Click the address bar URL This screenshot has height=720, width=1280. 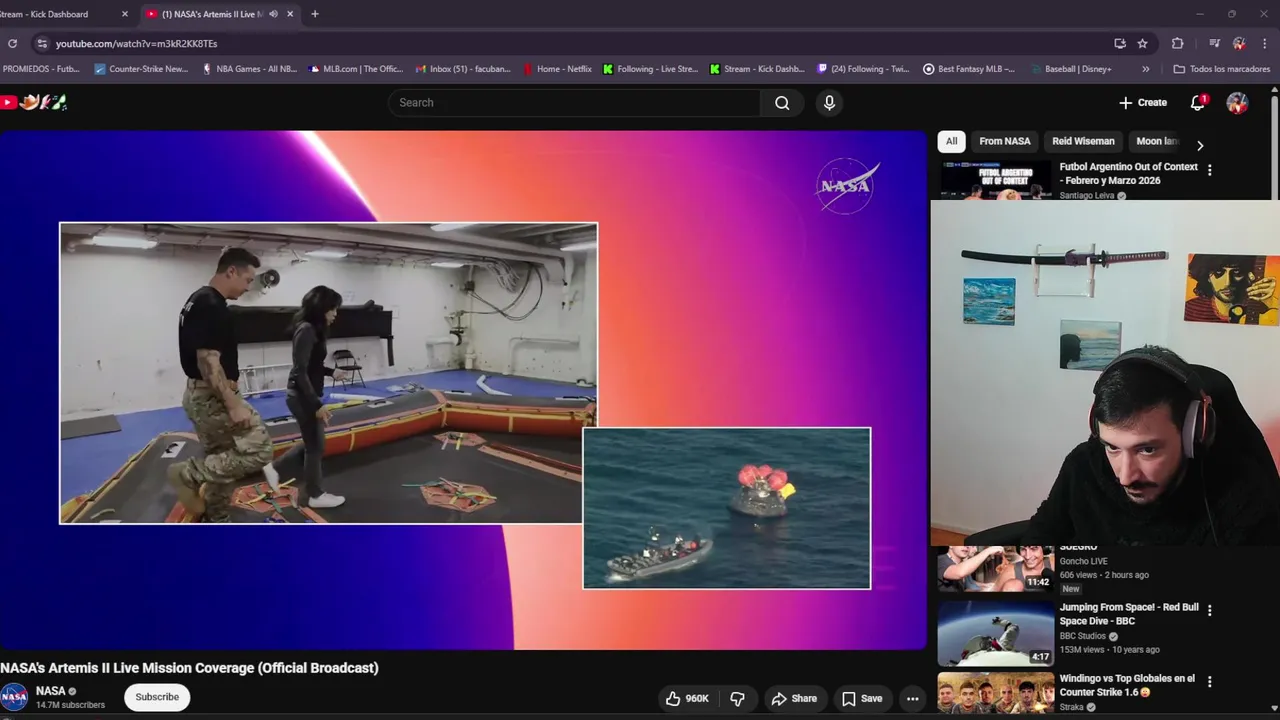click(x=137, y=44)
